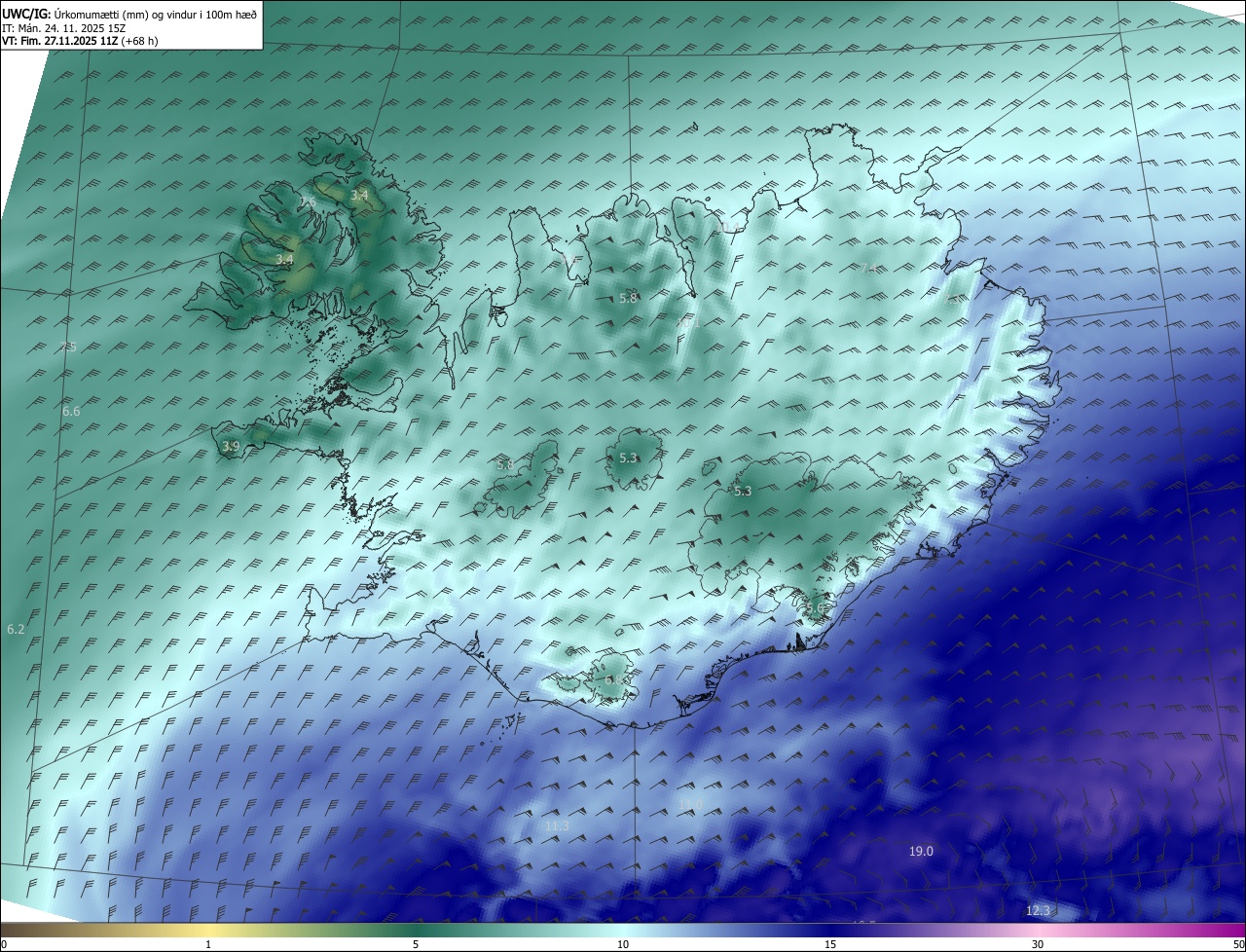Click the 1 tick label on the color scale
1246x952 pixels.
coord(208,944)
